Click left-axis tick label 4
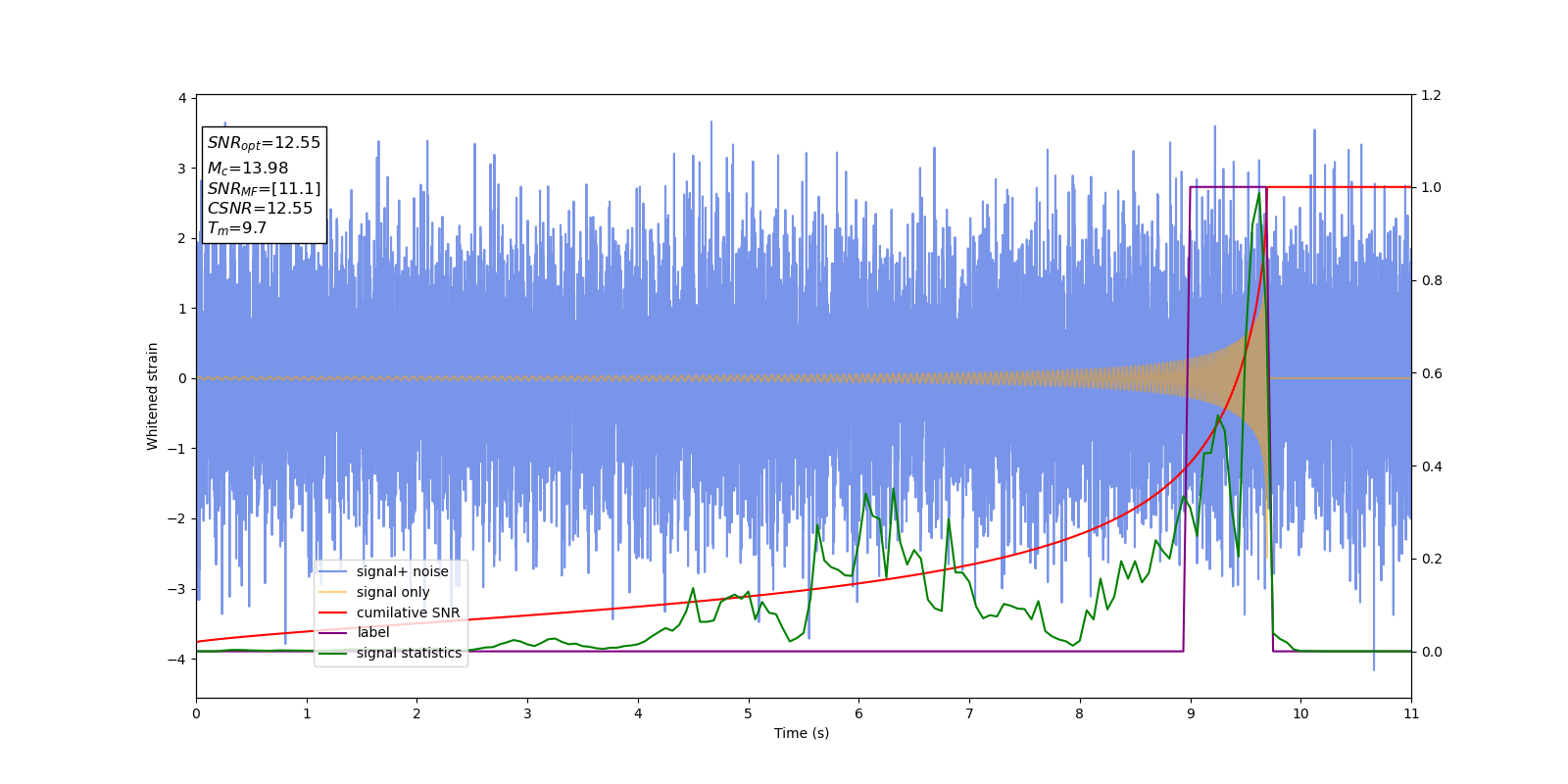This screenshot has height=784, width=1568. coord(182,98)
